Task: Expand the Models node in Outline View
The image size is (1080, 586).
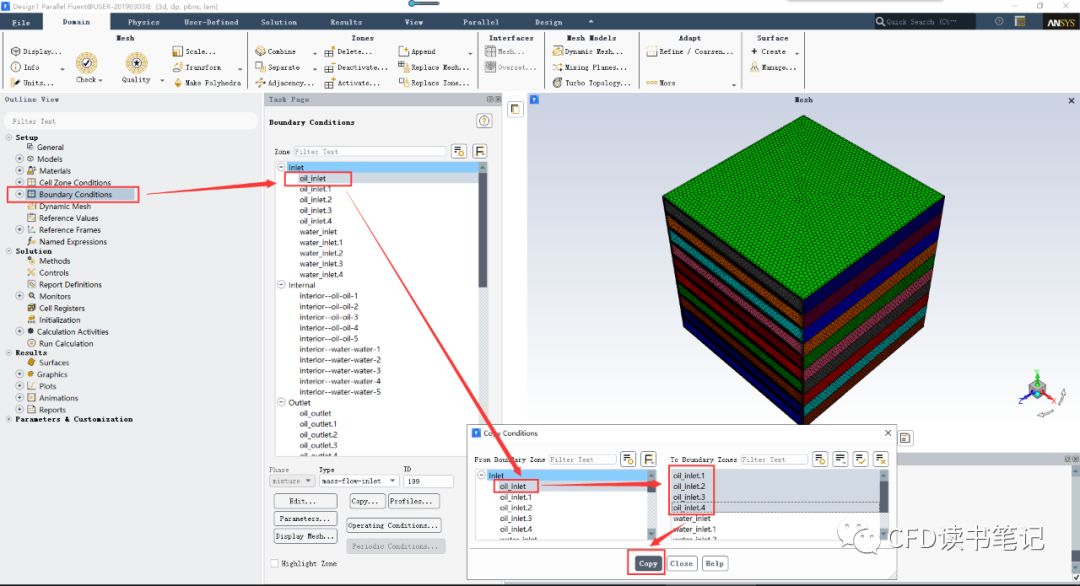Action: click(x=19, y=159)
